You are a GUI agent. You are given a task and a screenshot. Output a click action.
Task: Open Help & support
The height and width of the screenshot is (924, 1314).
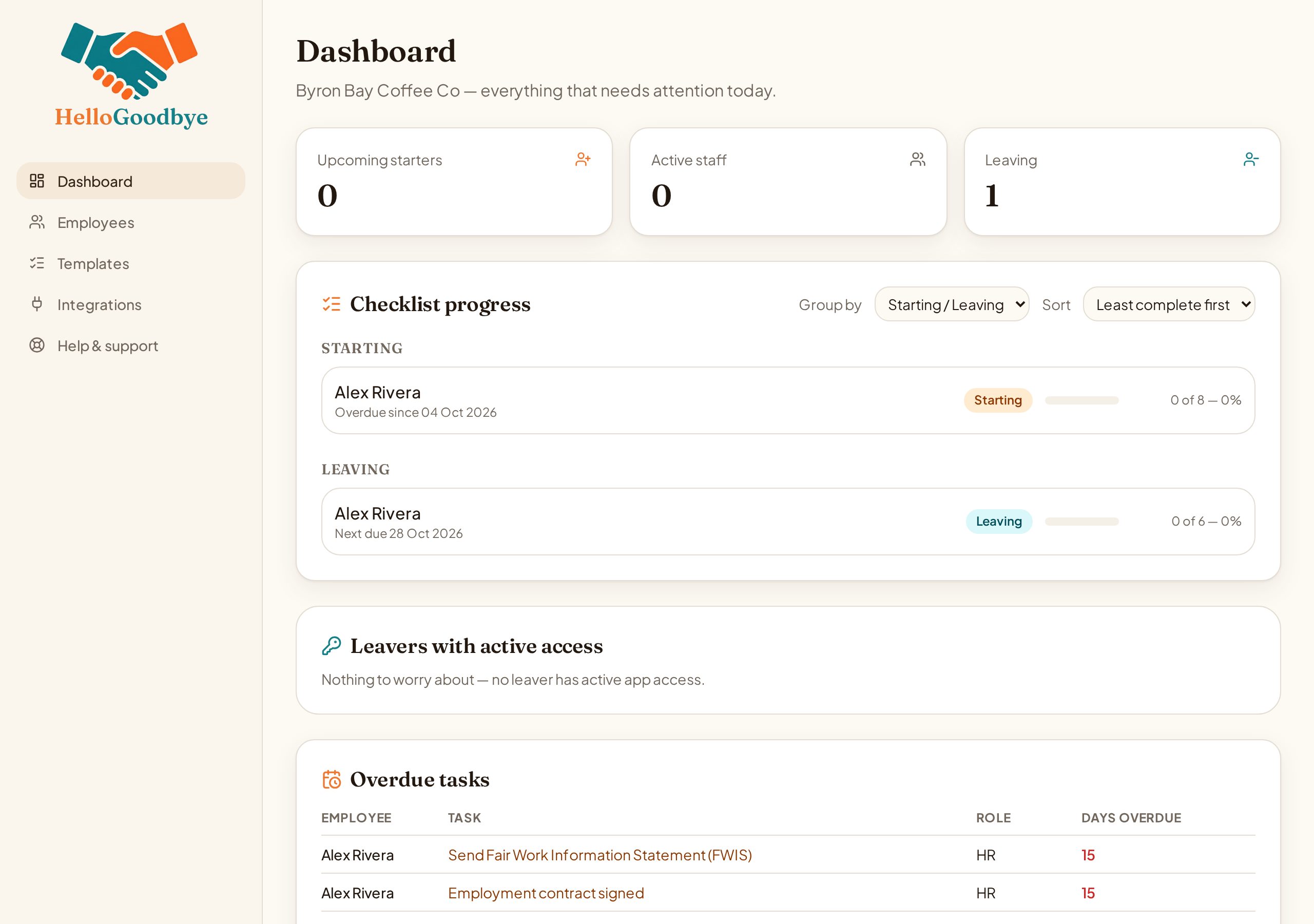click(x=131, y=346)
